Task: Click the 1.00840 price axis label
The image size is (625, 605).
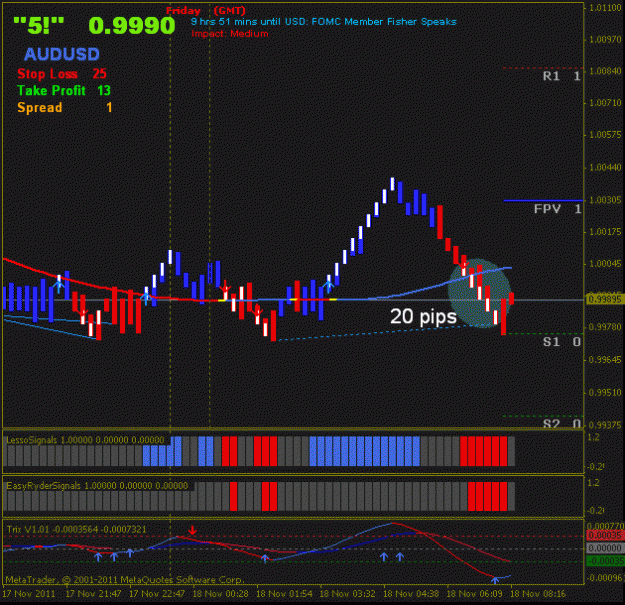Action: pyautogui.click(x=605, y=71)
